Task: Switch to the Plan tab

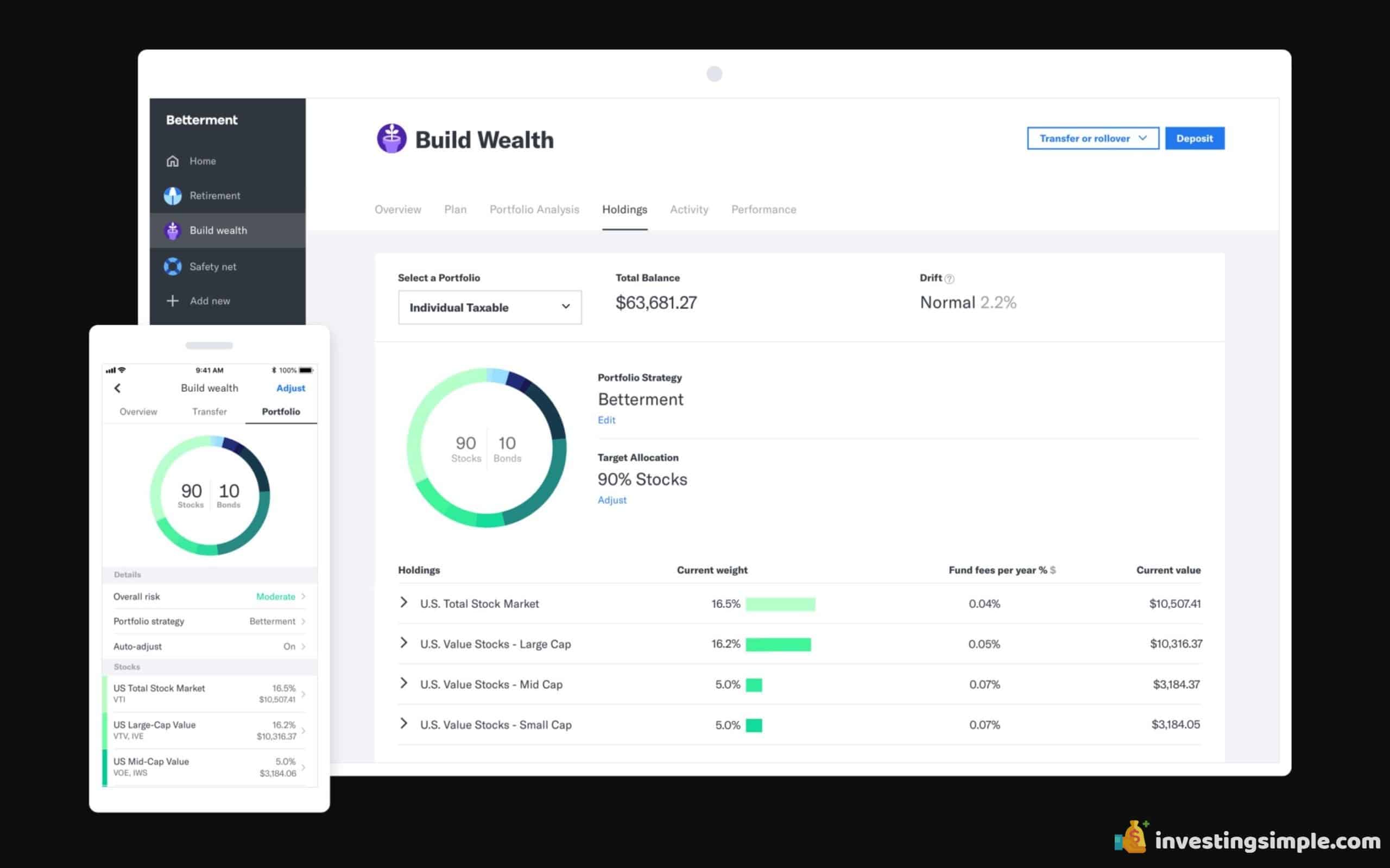Action: 456,210
